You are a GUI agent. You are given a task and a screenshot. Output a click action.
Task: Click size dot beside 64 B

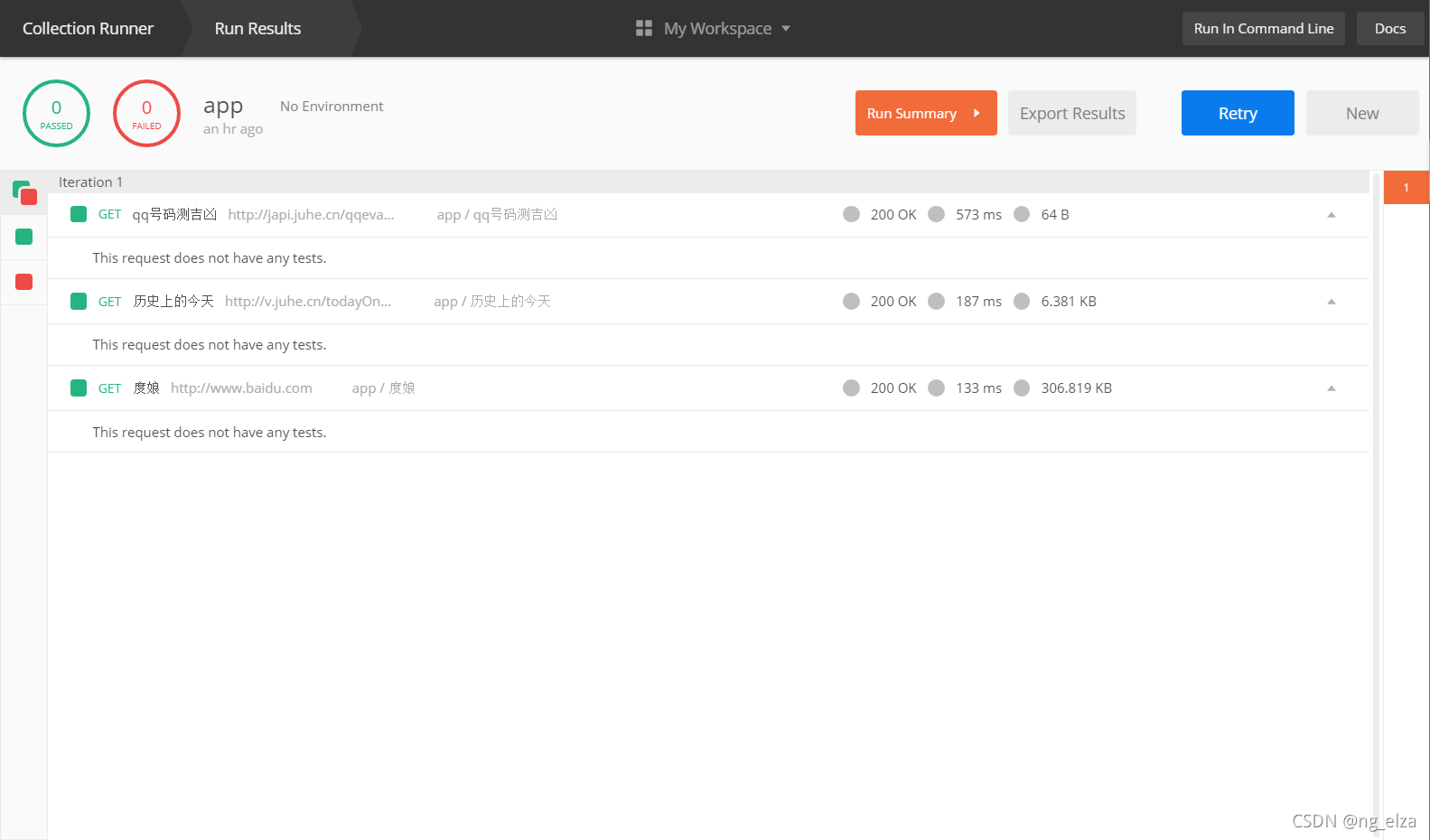click(1022, 214)
